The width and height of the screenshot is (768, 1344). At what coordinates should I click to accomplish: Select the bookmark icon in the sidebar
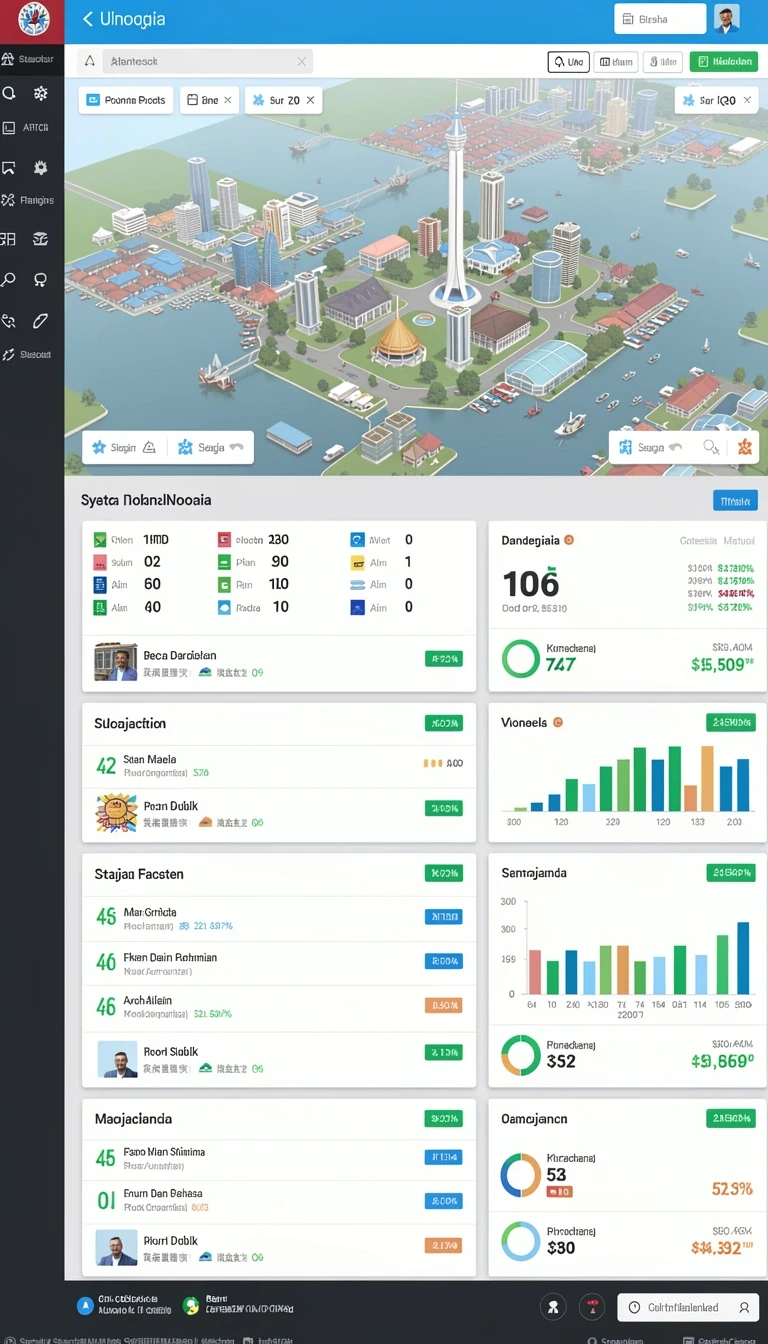tap(10, 167)
